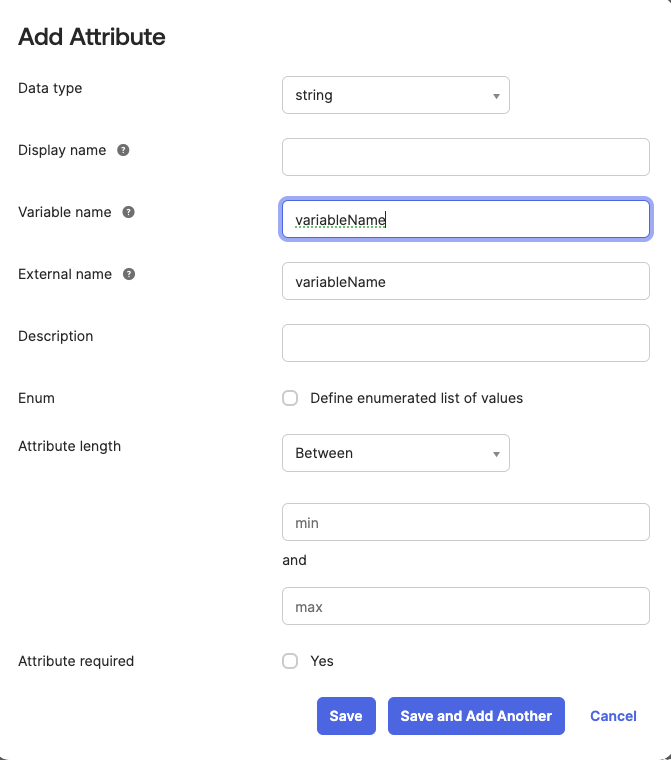Check the Attribute required Yes checkbox
671x760 pixels.
click(290, 661)
